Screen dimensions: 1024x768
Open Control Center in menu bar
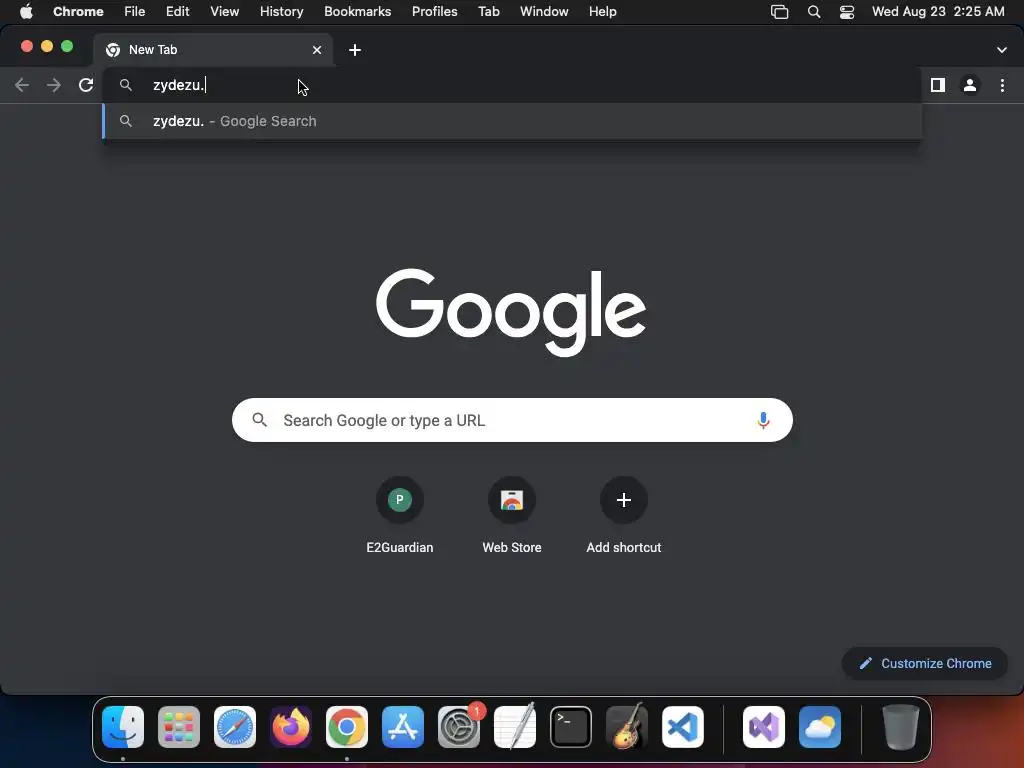[x=847, y=11]
